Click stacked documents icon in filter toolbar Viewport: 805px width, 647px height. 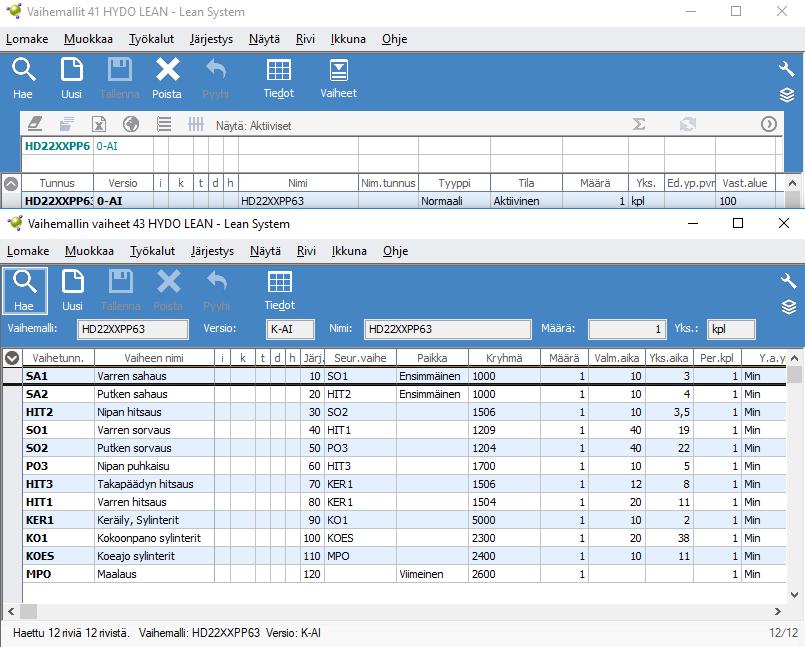click(67, 124)
